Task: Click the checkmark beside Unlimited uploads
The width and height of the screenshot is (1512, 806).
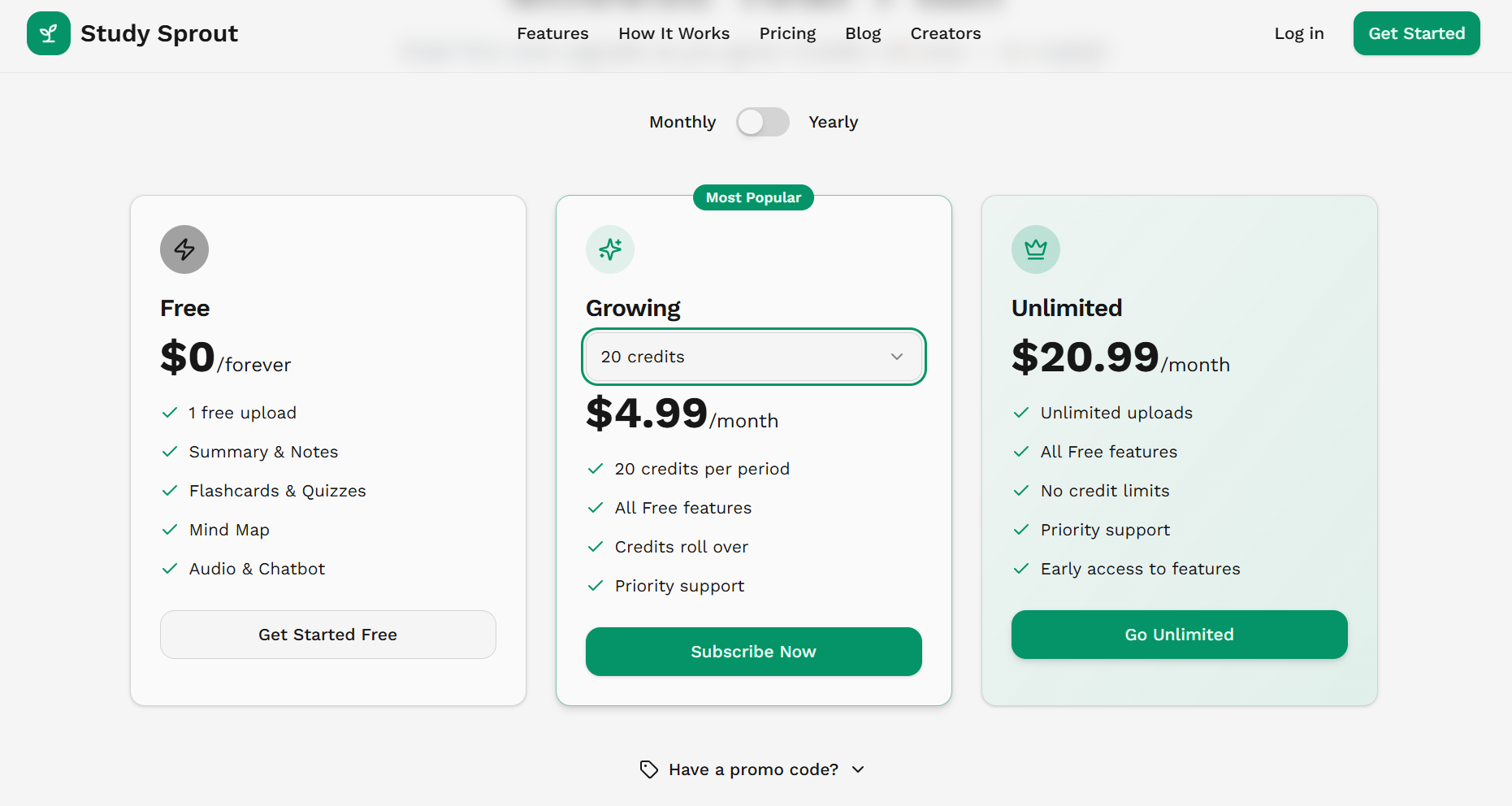Action: pos(1020,413)
